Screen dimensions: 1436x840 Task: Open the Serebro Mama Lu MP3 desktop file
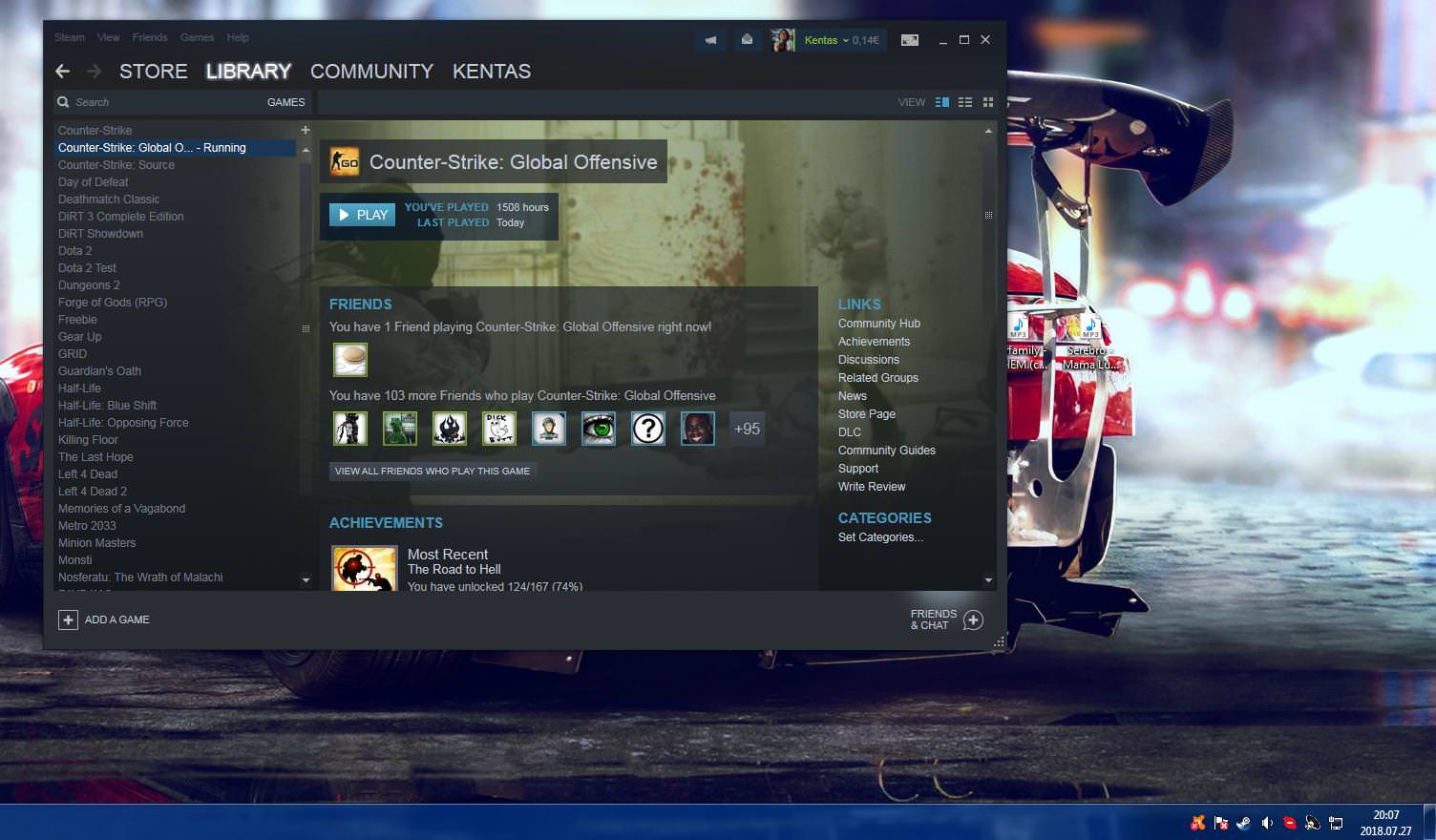click(1088, 344)
